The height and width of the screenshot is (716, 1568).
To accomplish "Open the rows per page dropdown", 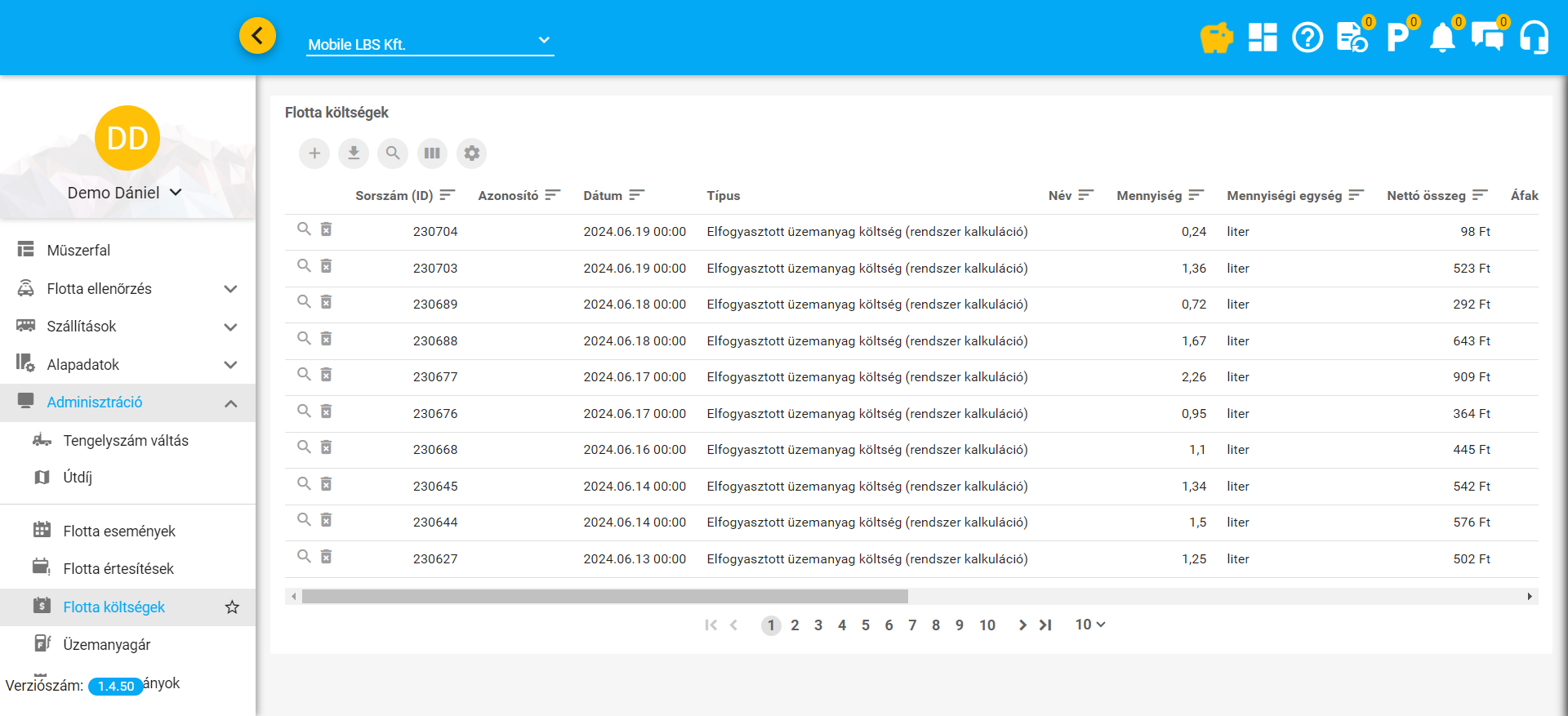I will 1089,625.
